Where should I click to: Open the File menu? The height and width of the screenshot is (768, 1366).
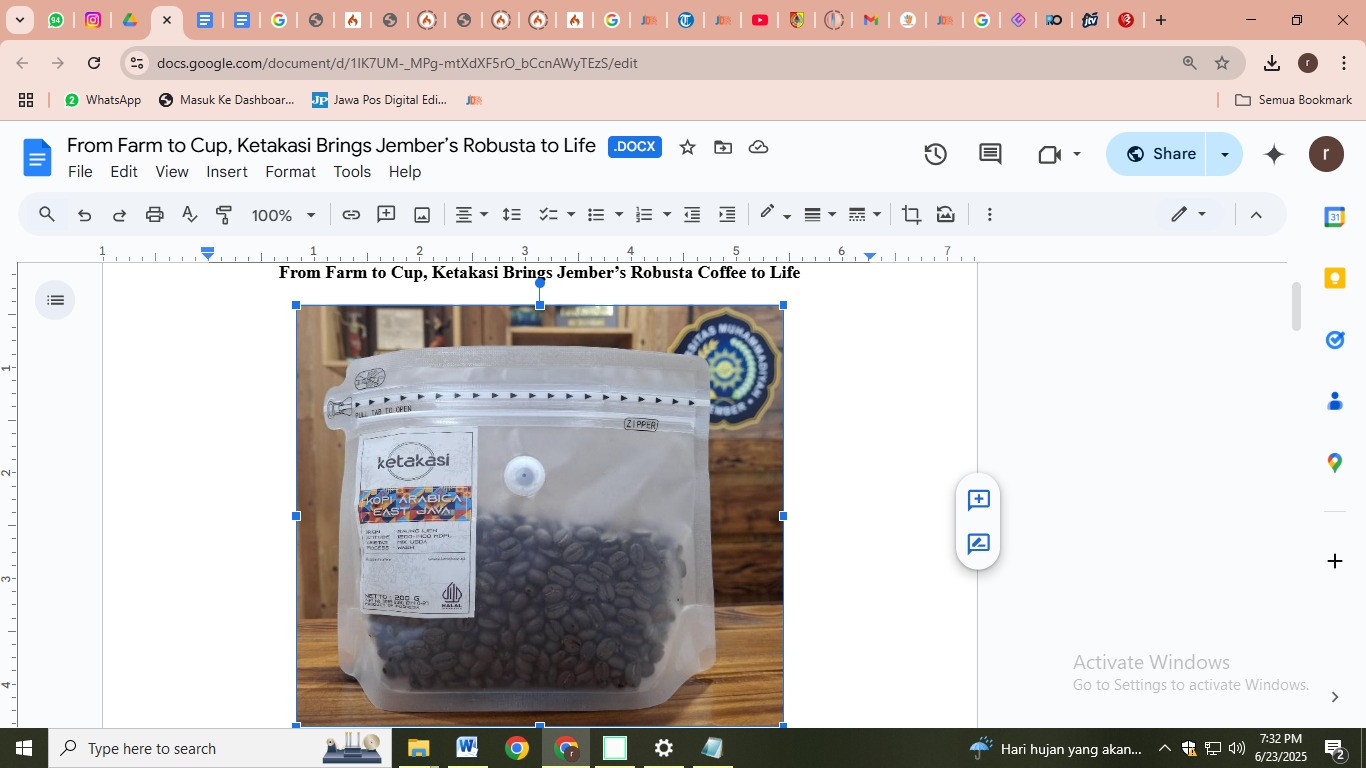80,172
